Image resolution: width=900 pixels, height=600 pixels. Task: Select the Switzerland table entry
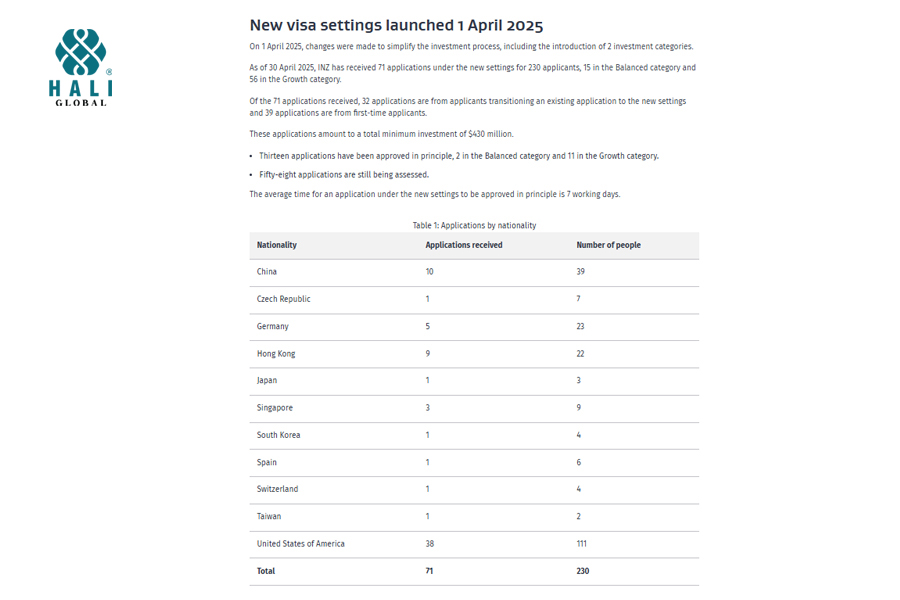point(474,489)
